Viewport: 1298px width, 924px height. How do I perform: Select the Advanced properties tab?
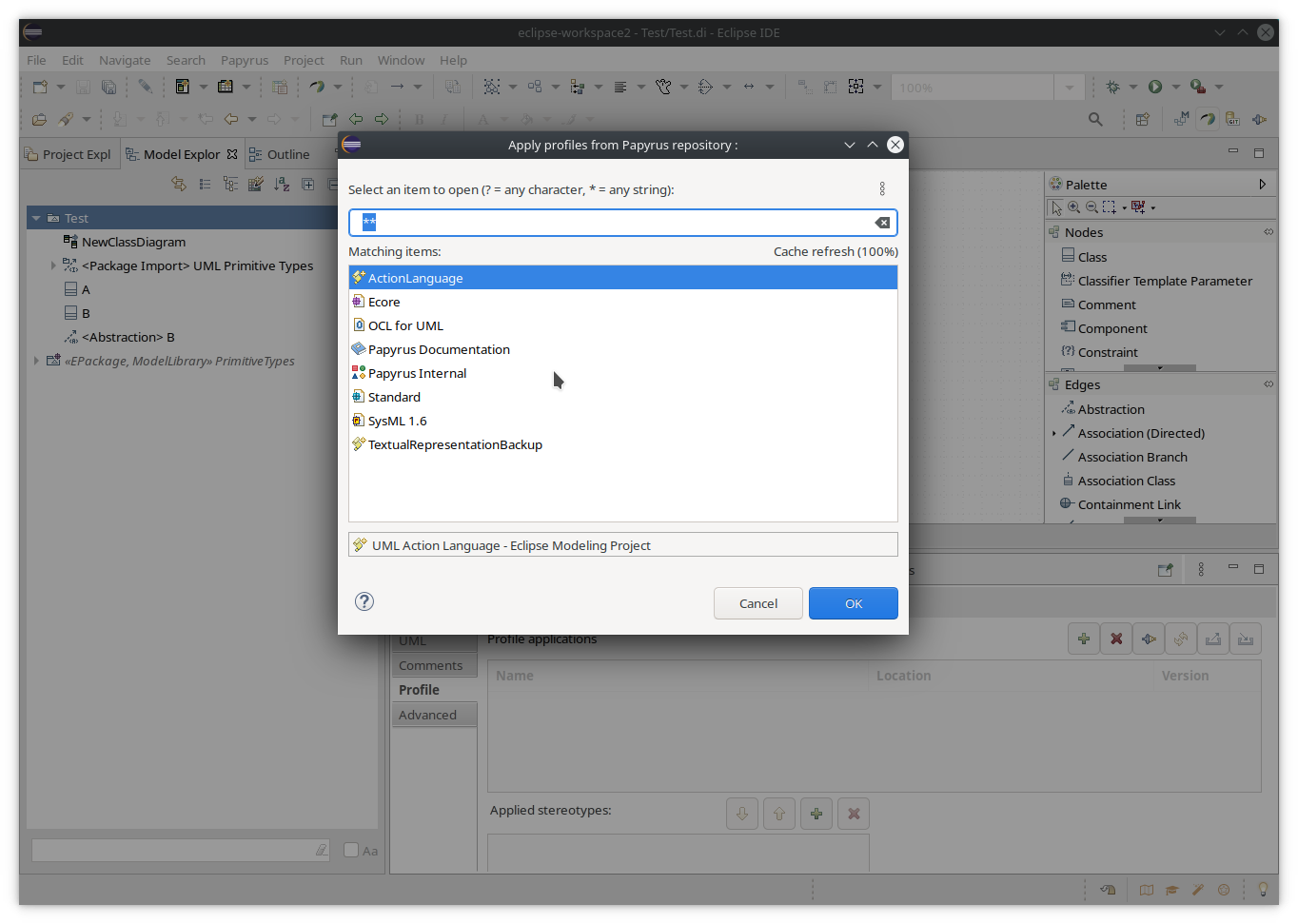click(434, 715)
